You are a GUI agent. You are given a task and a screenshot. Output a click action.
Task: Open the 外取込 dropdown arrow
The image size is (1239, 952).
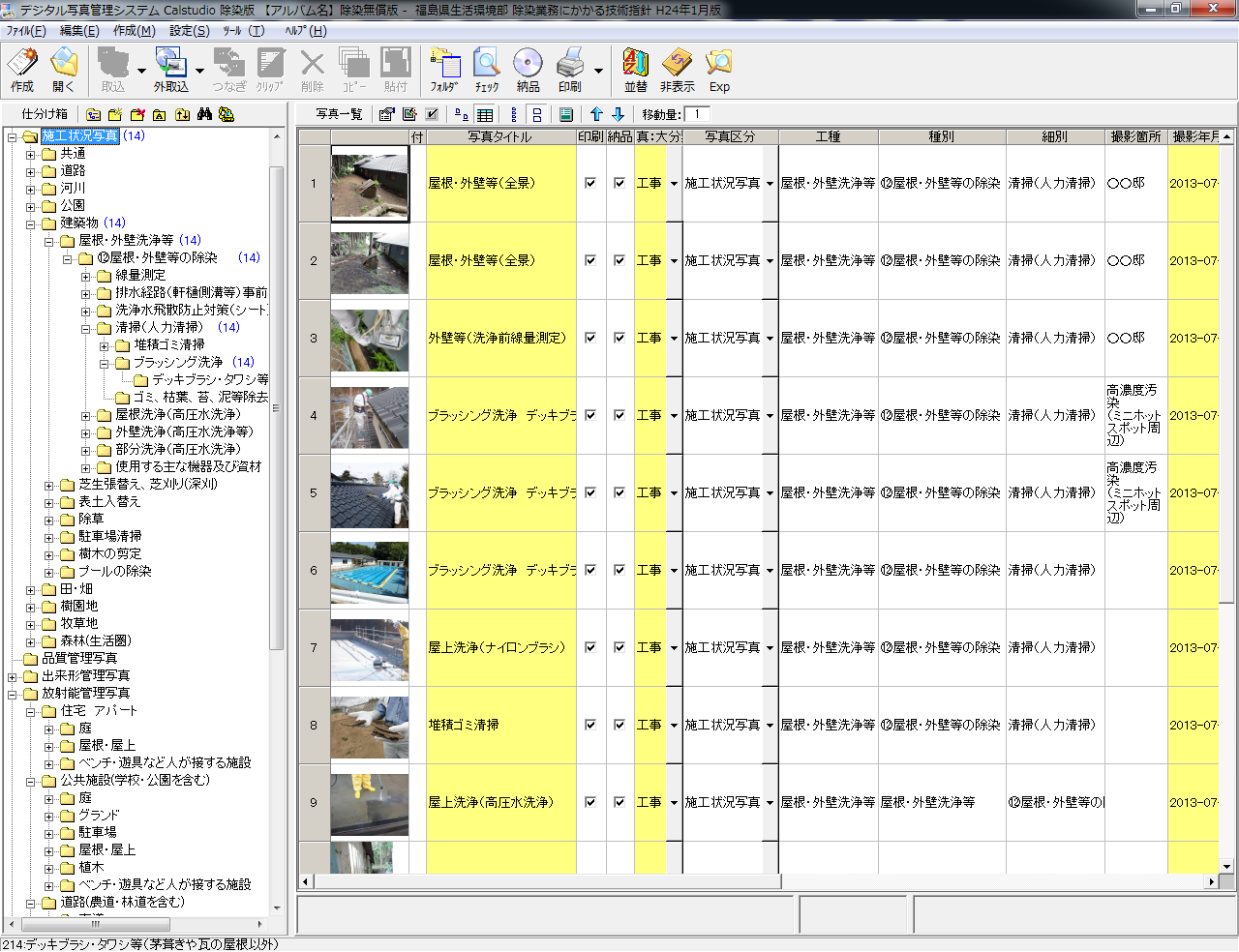click(199, 71)
